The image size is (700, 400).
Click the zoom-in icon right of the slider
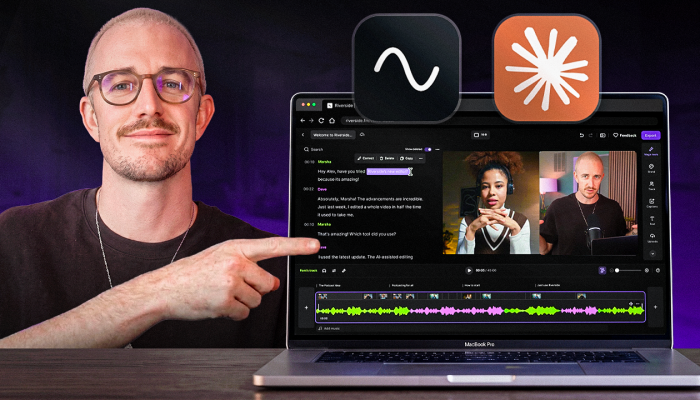click(x=647, y=271)
